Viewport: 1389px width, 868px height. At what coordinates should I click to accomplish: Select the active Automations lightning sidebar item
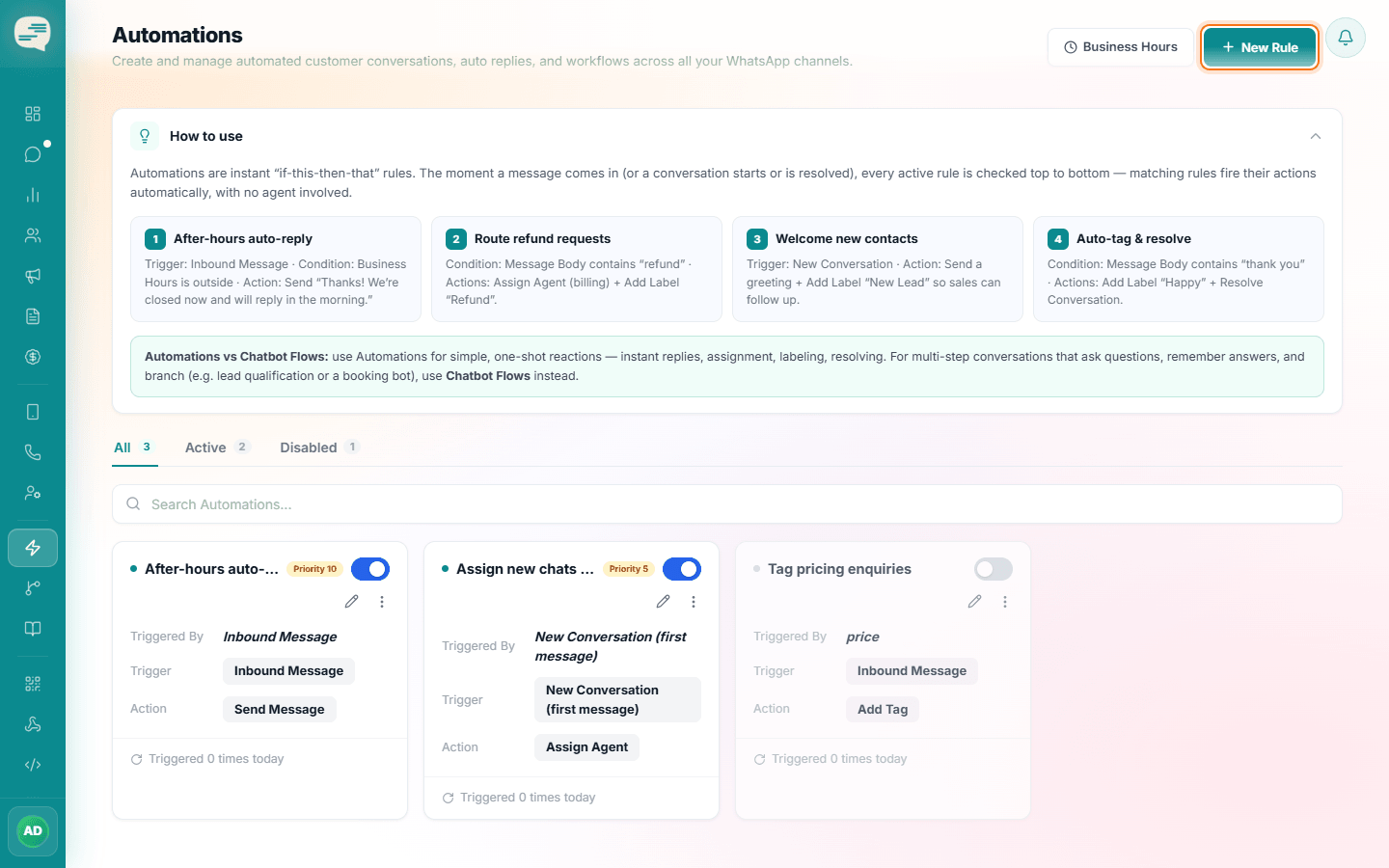pyautogui.click(x=33, y=548)
